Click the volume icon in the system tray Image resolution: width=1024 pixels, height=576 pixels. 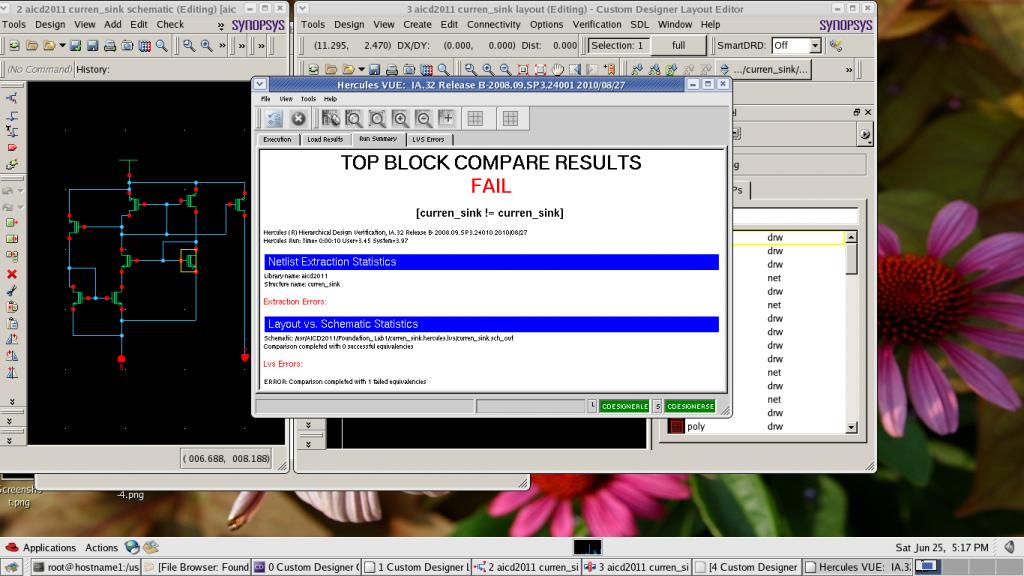point(1009,547)
